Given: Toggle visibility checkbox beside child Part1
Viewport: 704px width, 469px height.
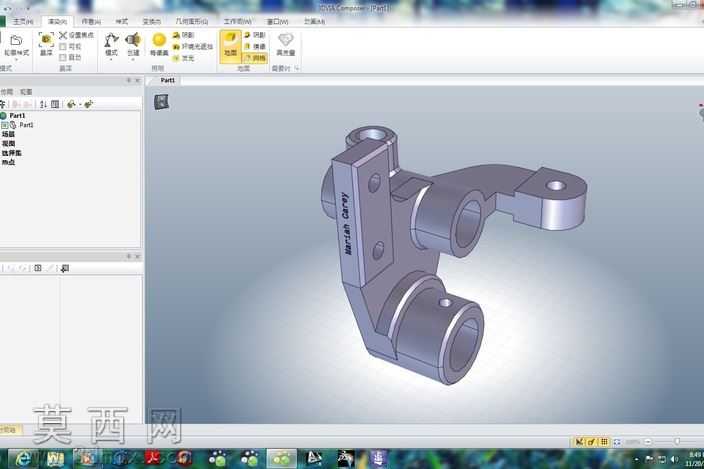Looking at the screenshot, I should 4,125.
